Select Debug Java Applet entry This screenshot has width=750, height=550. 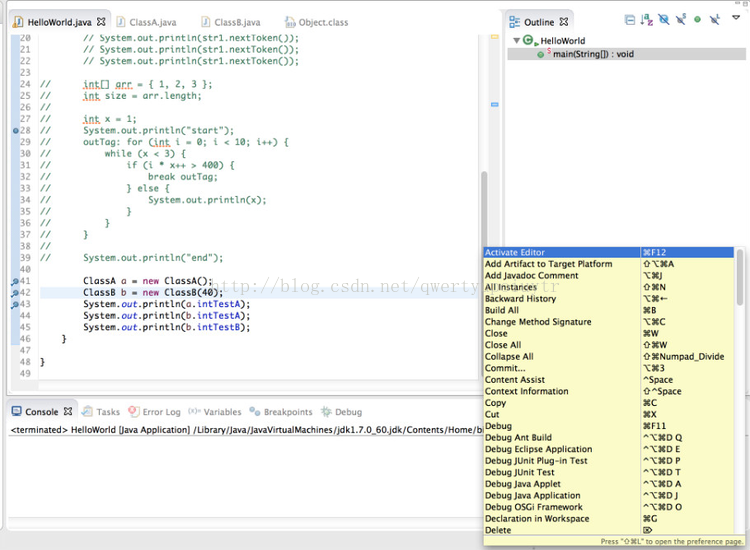coord(608,484)
